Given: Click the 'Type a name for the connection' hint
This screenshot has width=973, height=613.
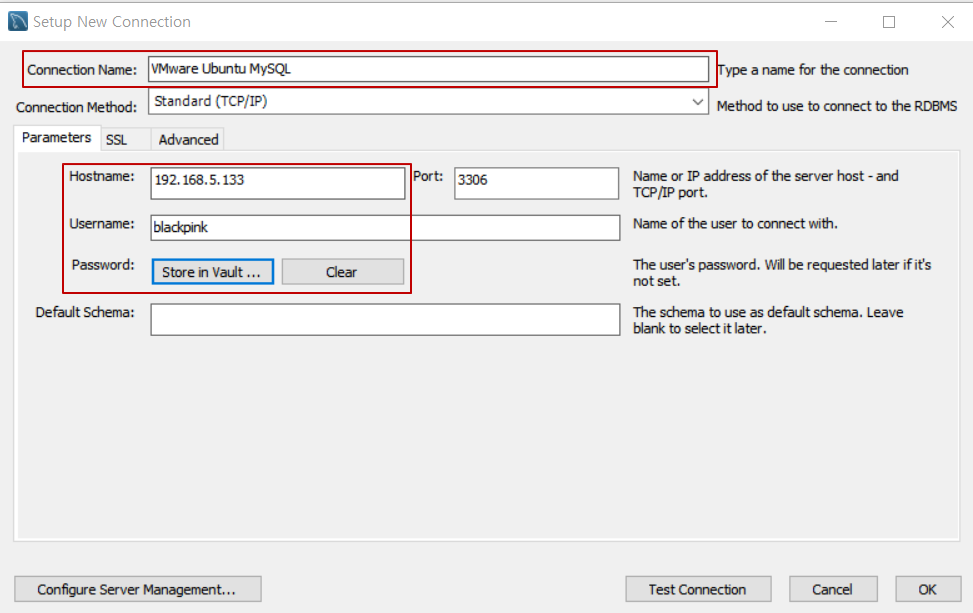Looking at the screenshot, I should (813, 69).
